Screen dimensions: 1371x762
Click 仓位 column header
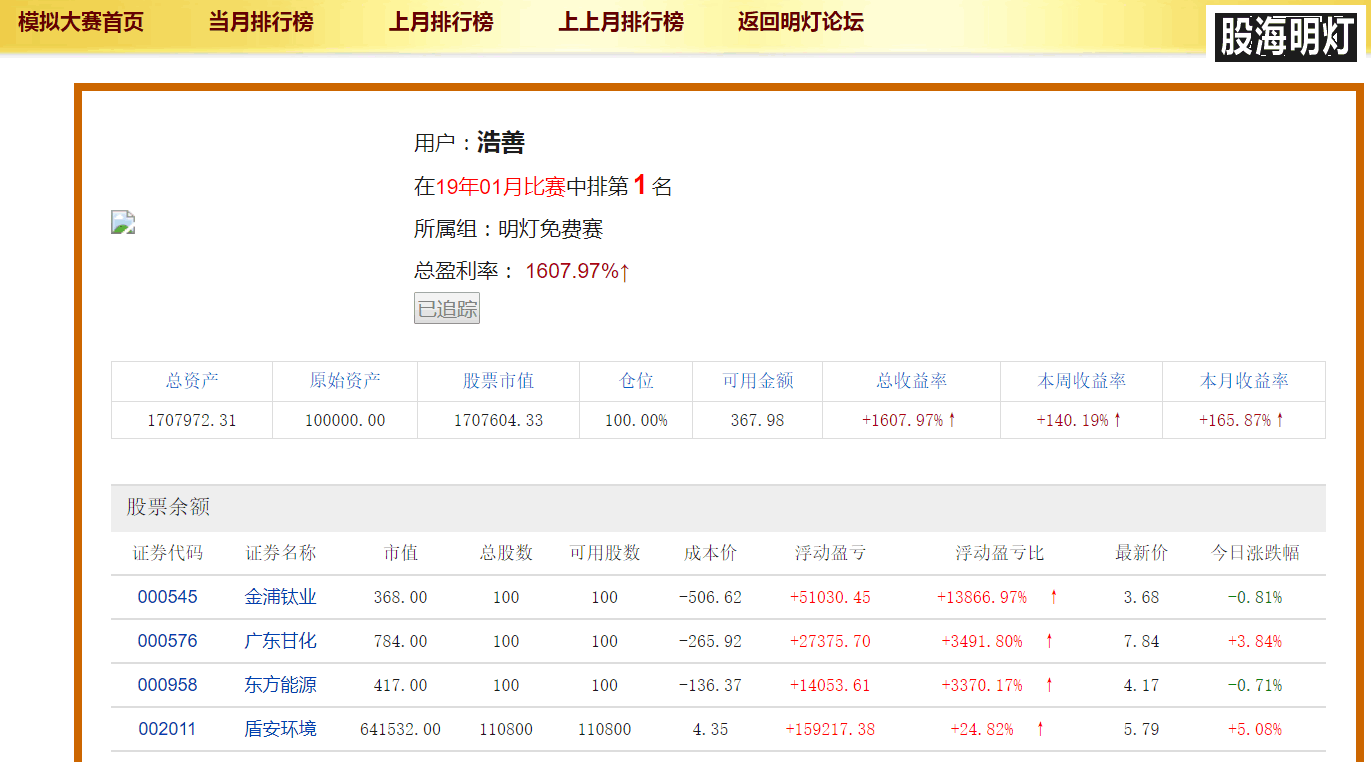[x=636, y=381]
